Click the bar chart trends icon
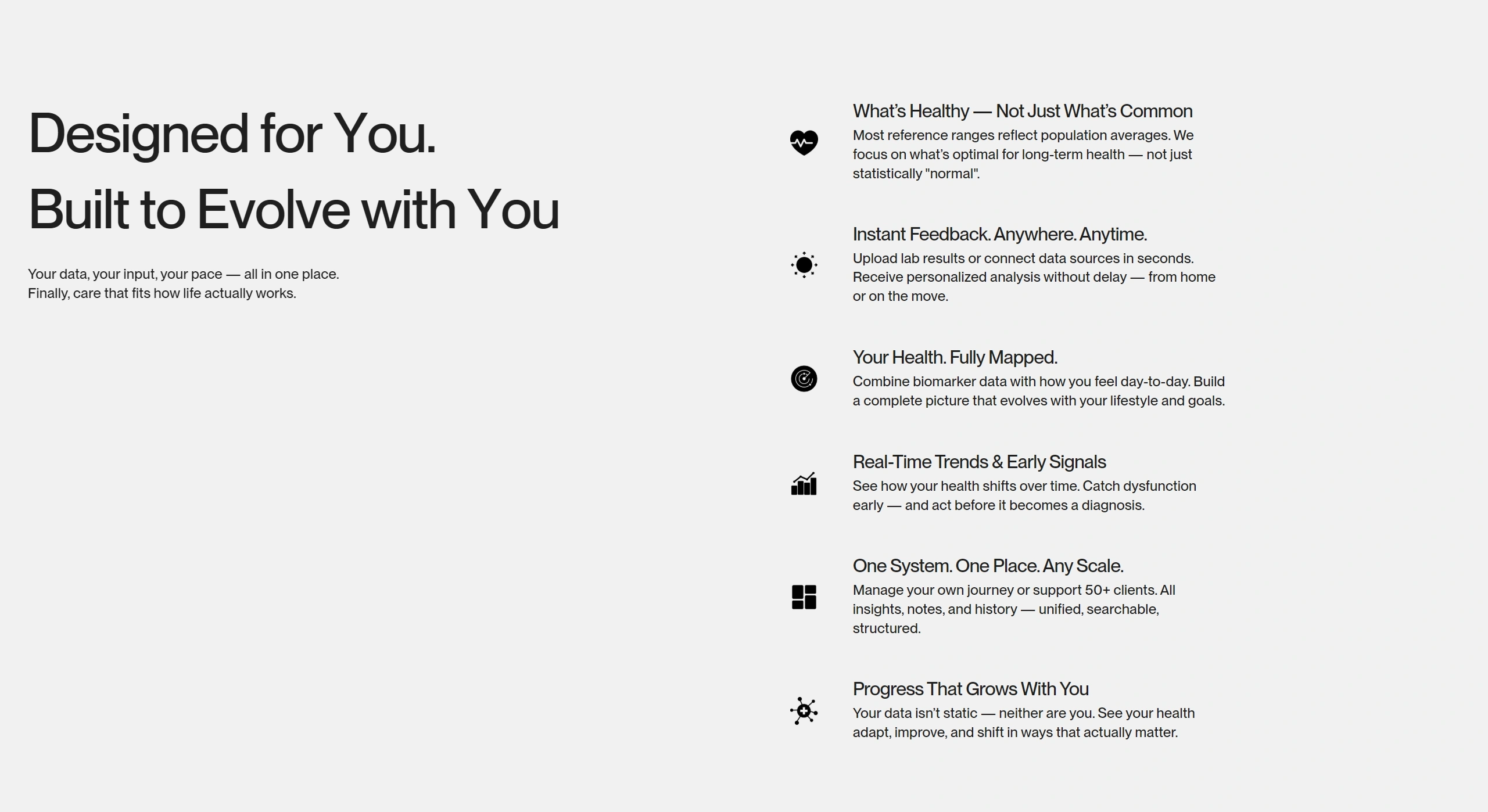1488x812 pixels. (804, 483)
